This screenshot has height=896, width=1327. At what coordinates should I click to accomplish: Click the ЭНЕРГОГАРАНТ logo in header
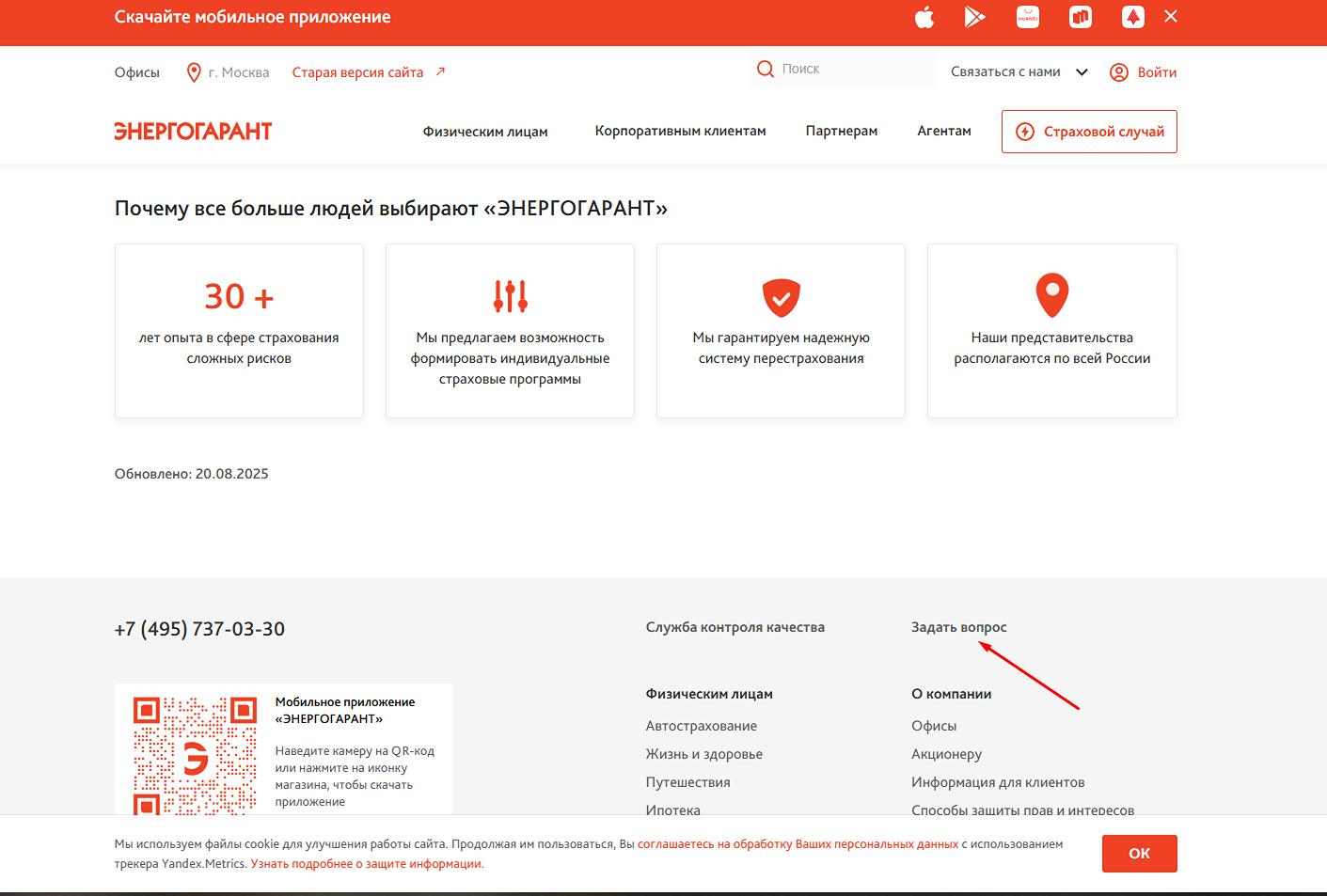(x=193, y=132)
